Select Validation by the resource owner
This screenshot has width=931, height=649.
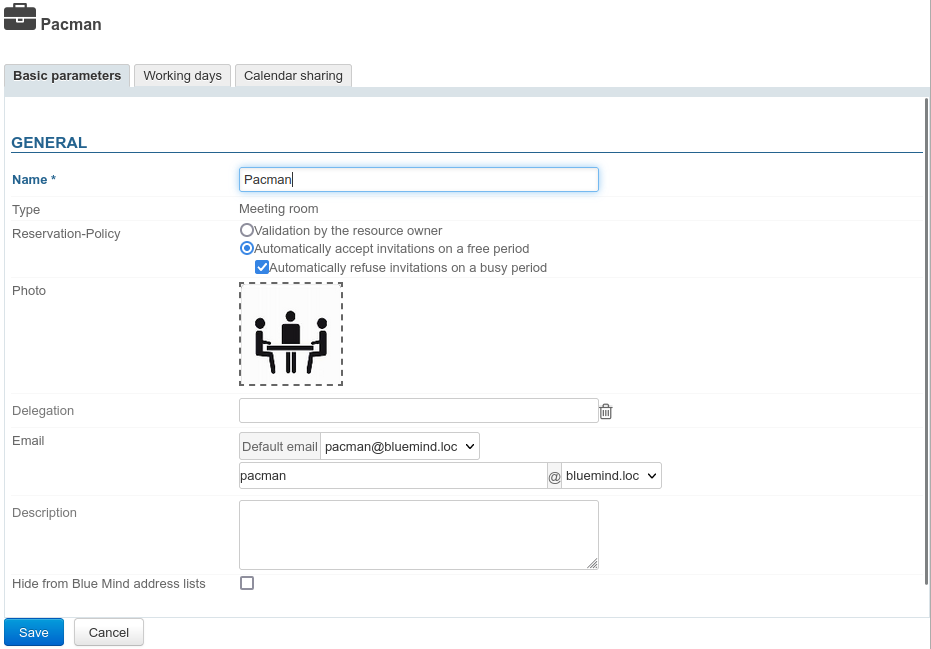click(x=247, y=230)
